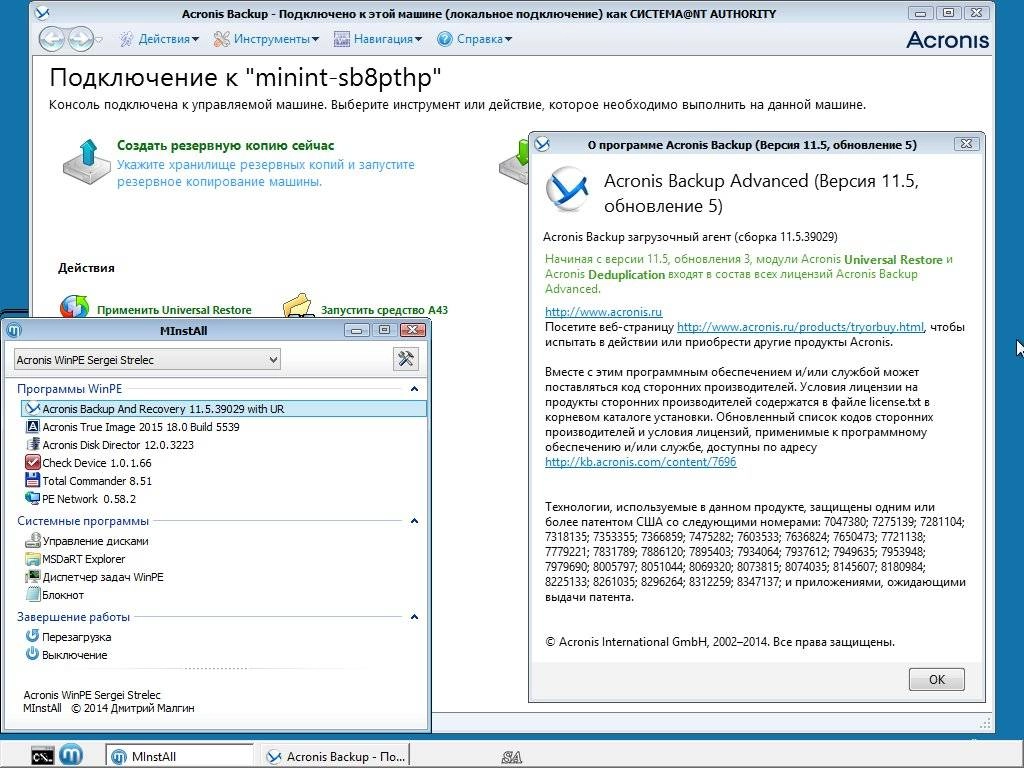
Task: Select PE Network 0.58.2 entry
Action: point(89,499)
